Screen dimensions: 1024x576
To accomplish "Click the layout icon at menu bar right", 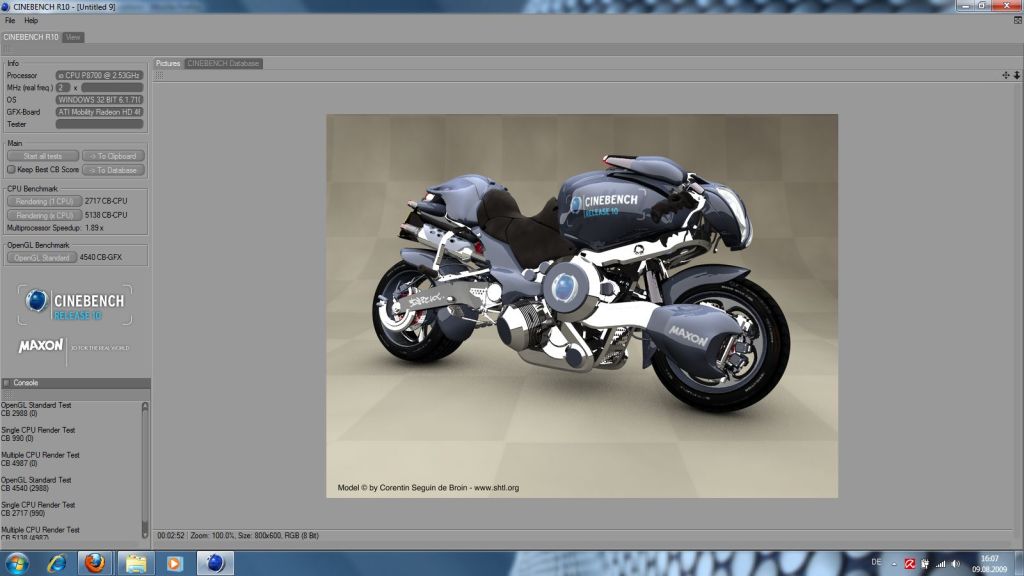I will (x=1017, y=20).
